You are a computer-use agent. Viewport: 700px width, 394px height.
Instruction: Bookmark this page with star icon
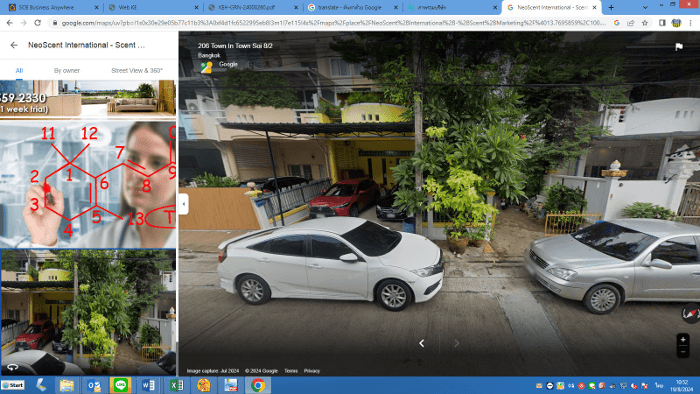(x=645, y=23)
